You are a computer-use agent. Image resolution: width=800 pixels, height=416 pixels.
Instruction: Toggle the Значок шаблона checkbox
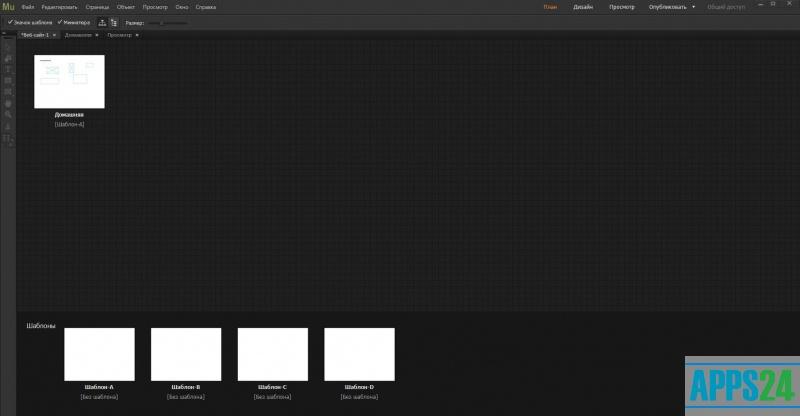pyautogui.click(x=10, y=21)
